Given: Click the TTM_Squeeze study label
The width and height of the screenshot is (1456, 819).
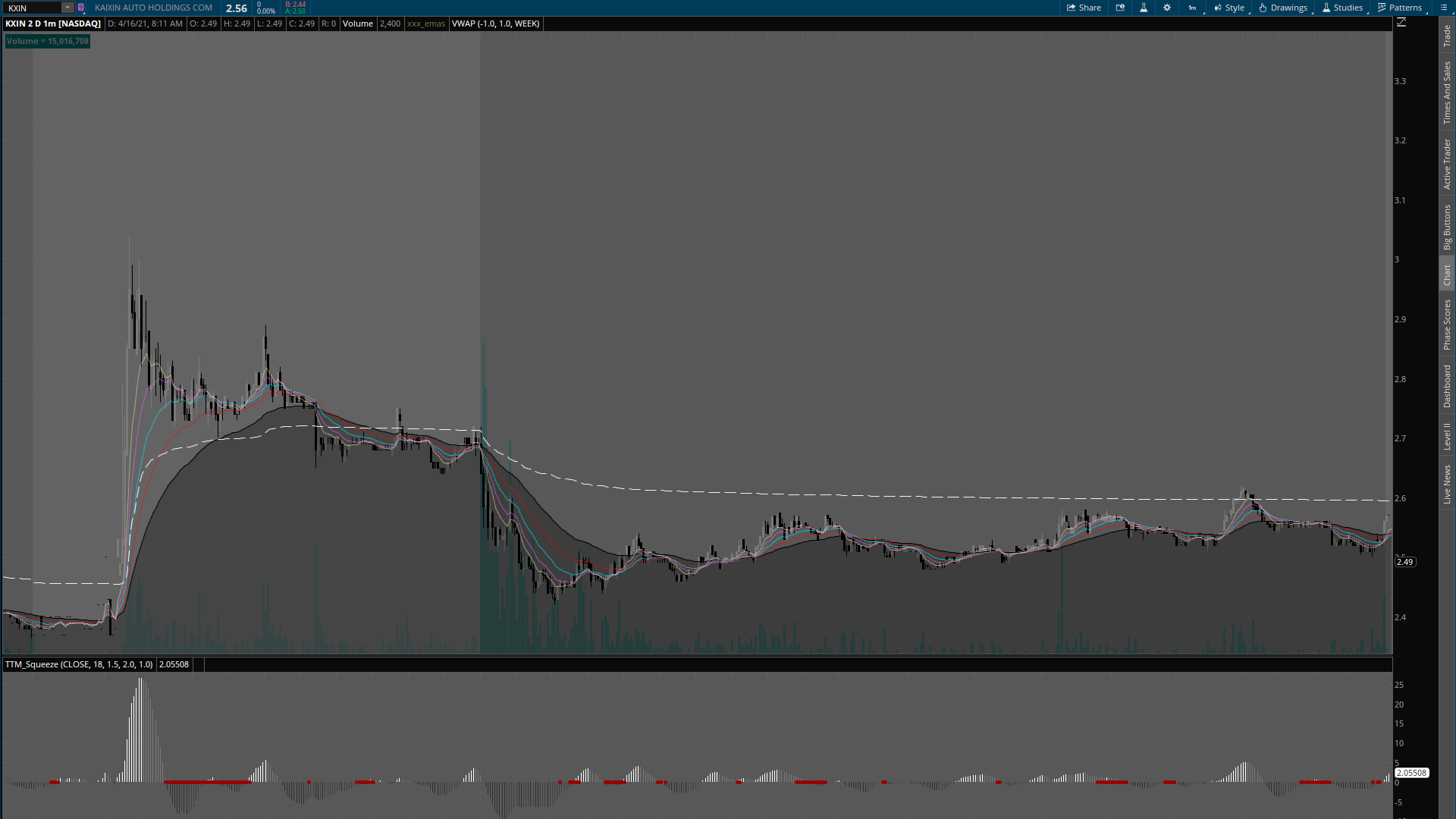Looking at the screenshot, I should tap(78, 664).
